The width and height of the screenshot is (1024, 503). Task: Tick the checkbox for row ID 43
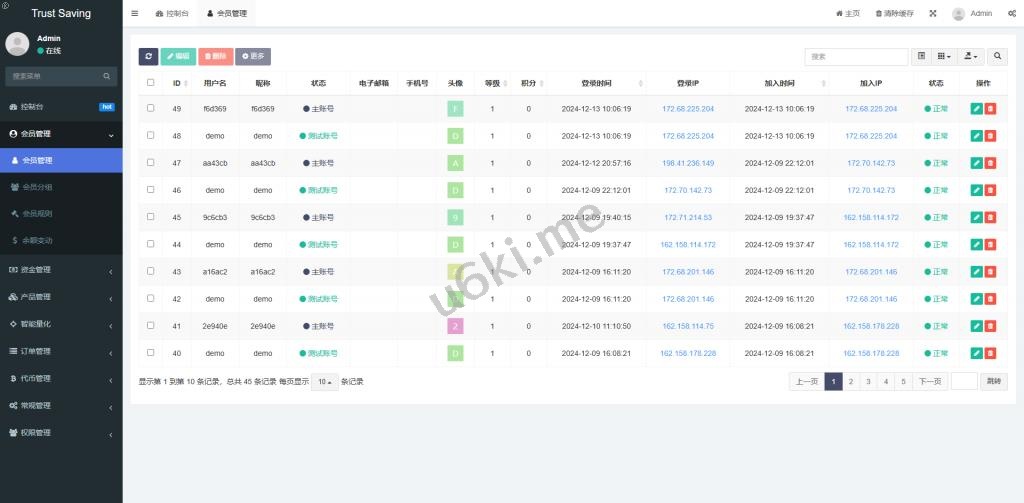tap(151, 271)
